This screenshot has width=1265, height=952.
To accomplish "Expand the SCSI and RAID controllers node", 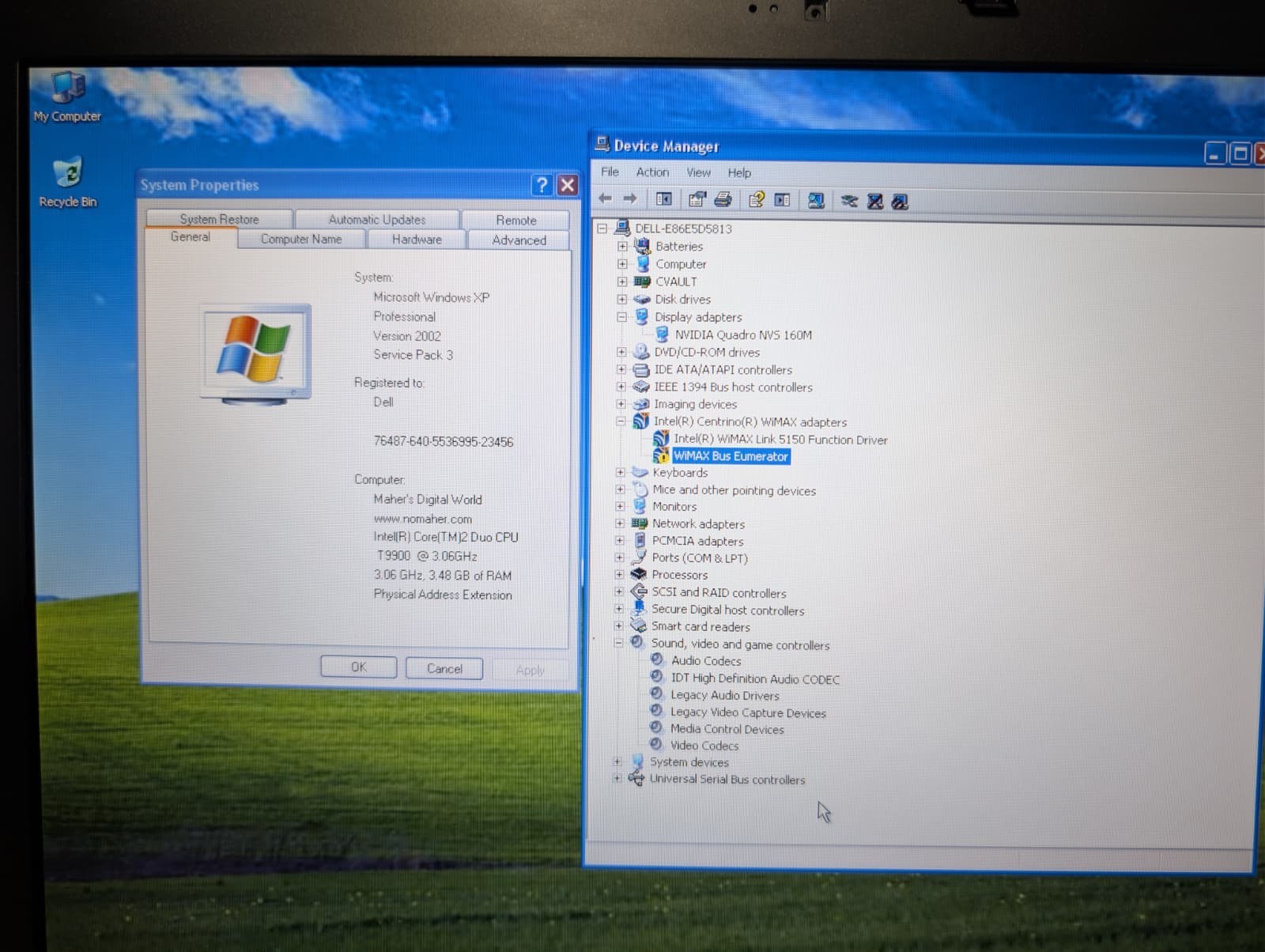I will (619, 591).
